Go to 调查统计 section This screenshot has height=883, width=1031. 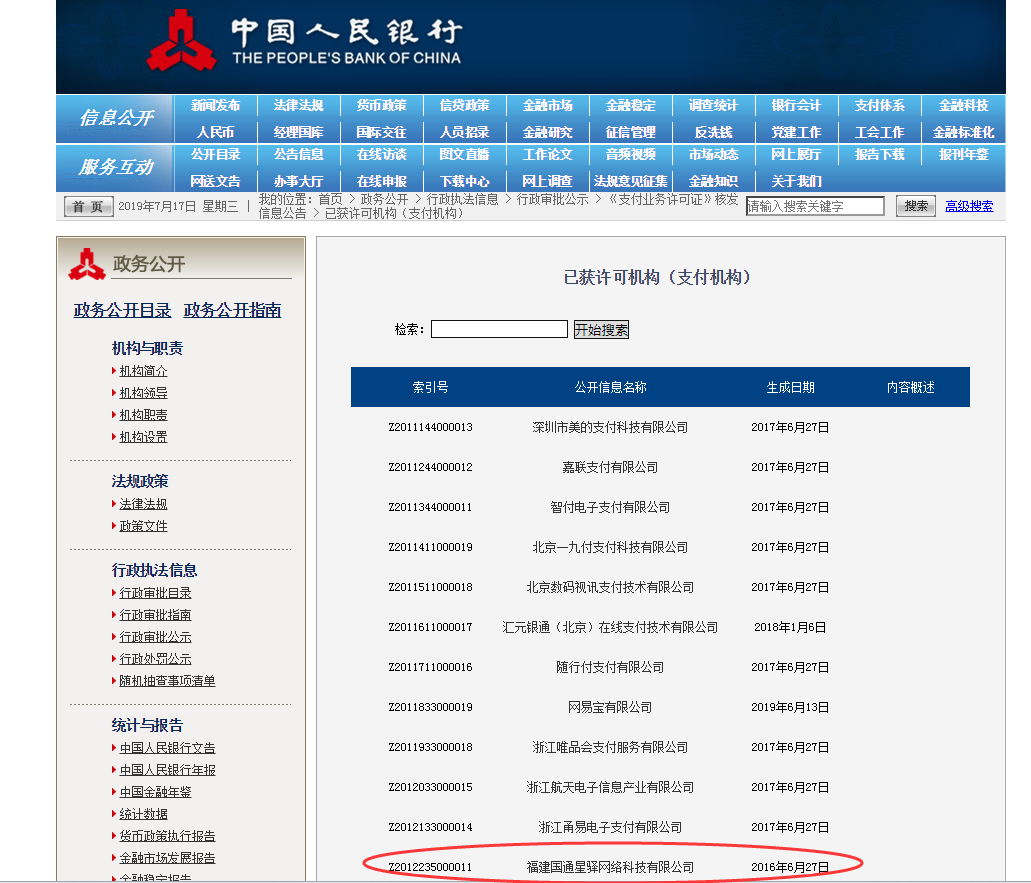click(x=713, y=105)
